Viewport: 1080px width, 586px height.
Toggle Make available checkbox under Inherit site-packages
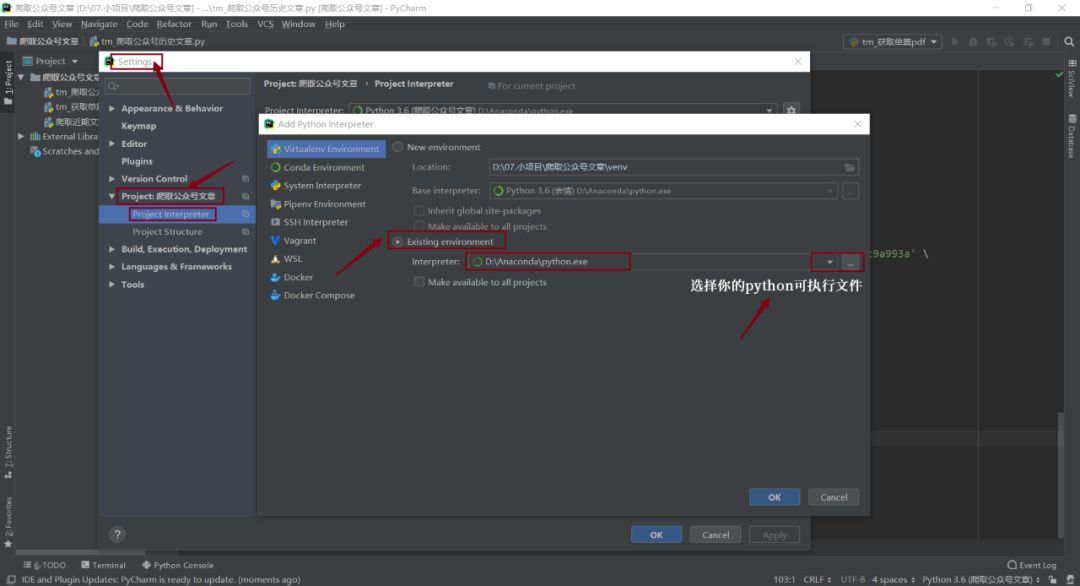point(419,227)
